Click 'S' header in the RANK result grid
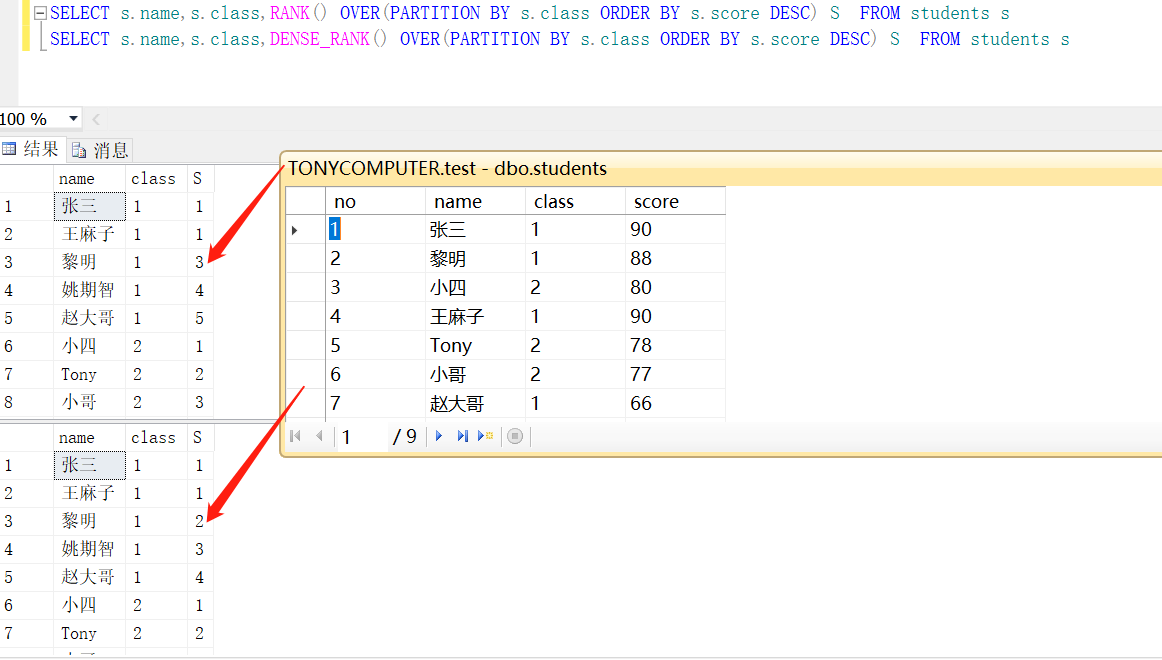The height and width of the screenshot is (660, 1162). point(200,179)
